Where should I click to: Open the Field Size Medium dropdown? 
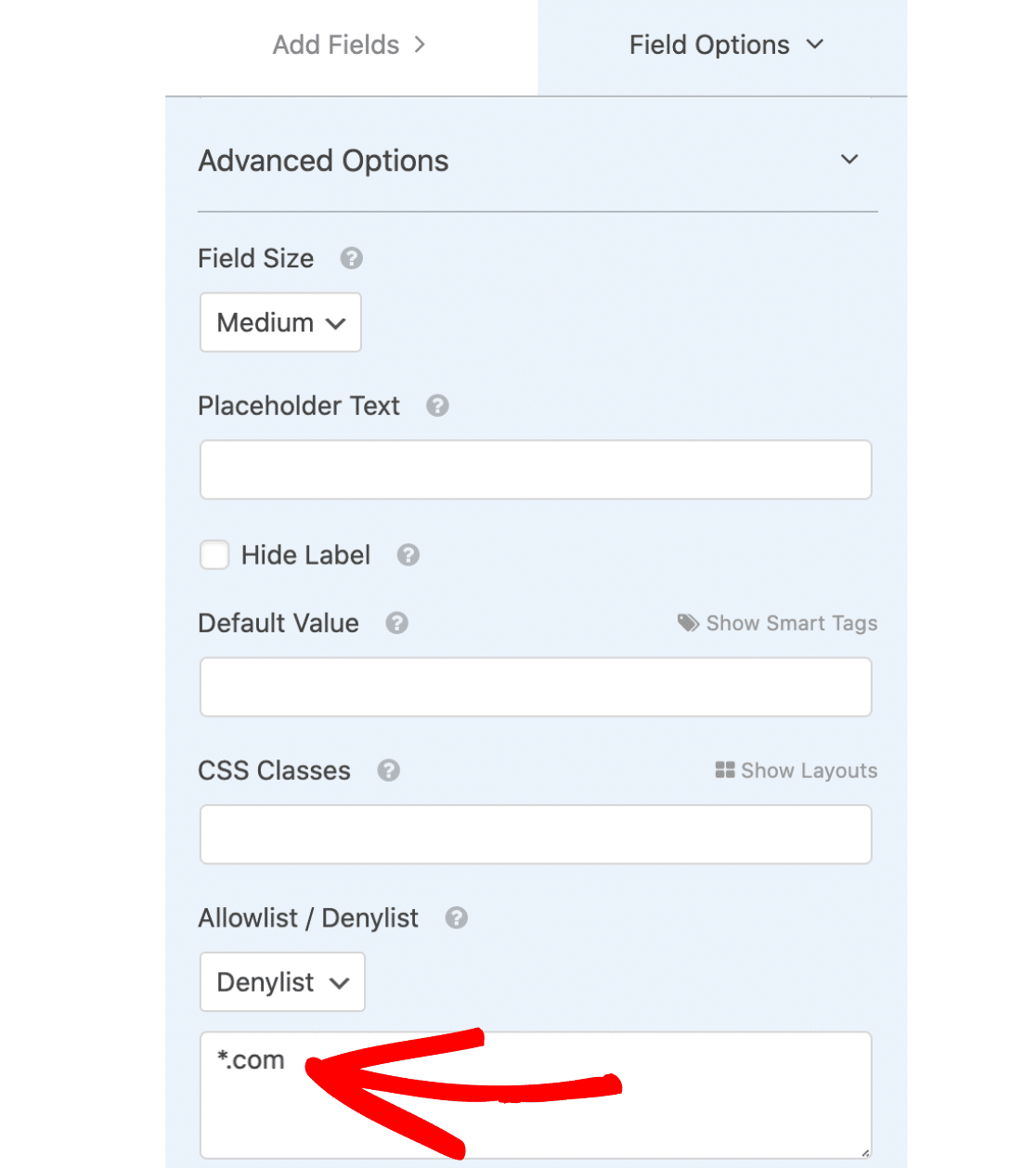tap(280, 322)
